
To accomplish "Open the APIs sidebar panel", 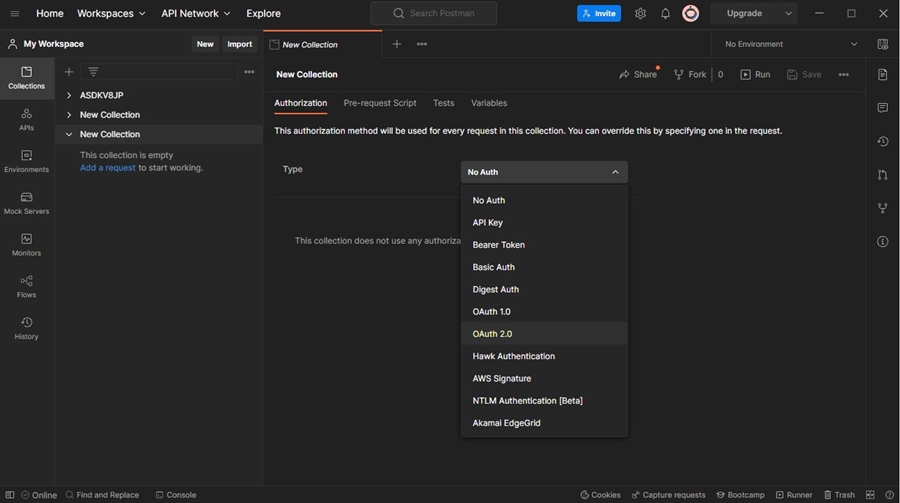I will tap(26, 120).
